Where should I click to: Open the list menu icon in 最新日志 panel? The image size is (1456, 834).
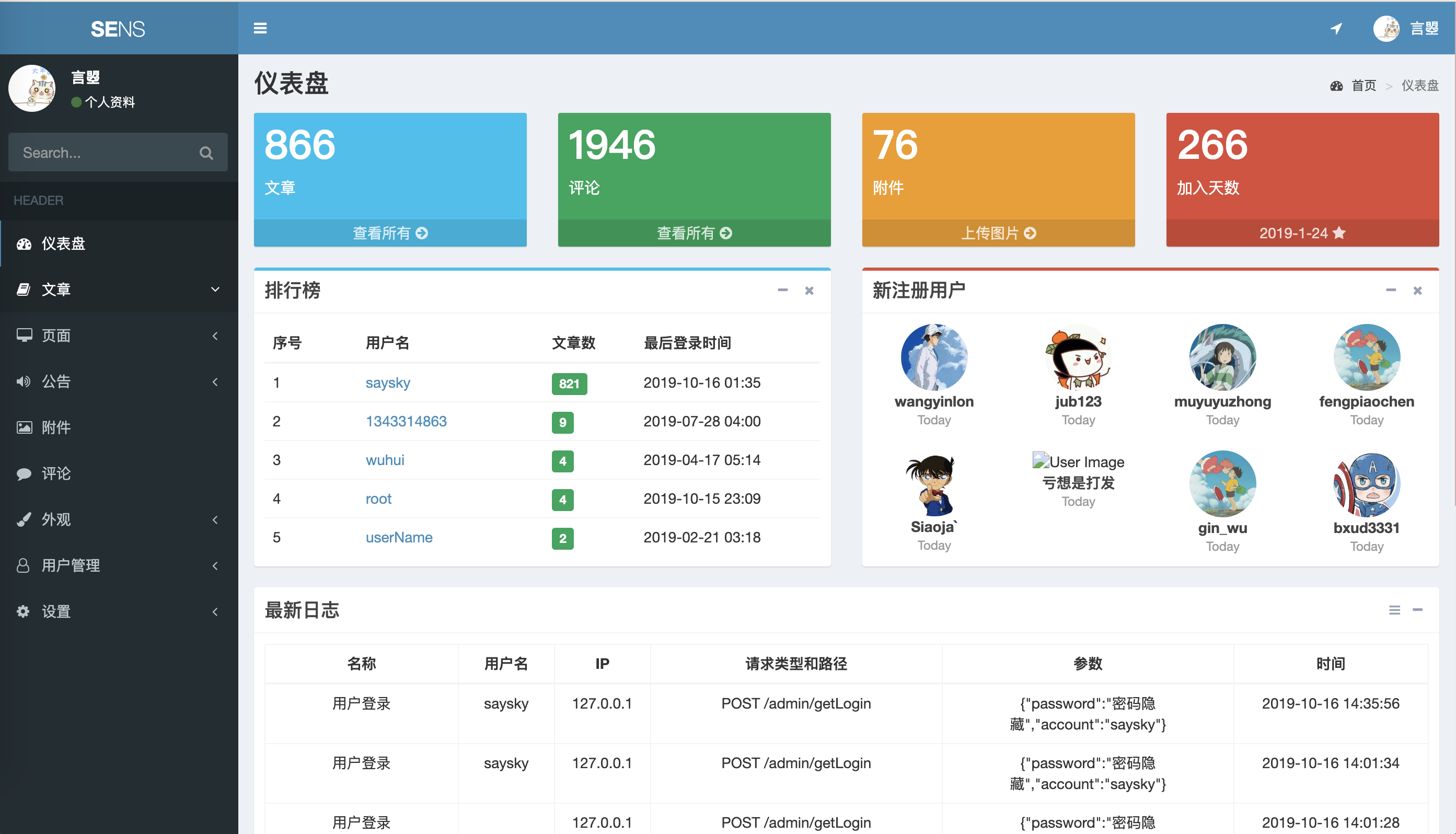coord(1394,610)
